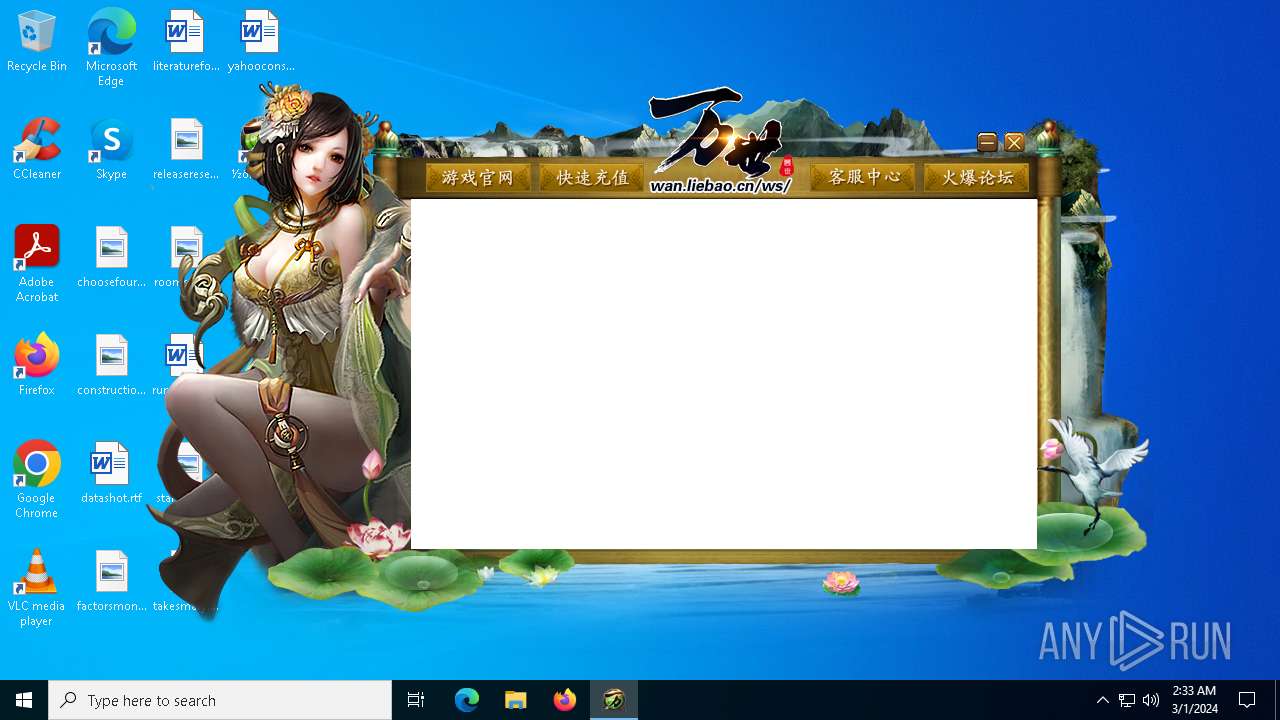Launch Firefox from the desktop shortcut
Screen dimensions: 1280x720
(x=37, y=366)
